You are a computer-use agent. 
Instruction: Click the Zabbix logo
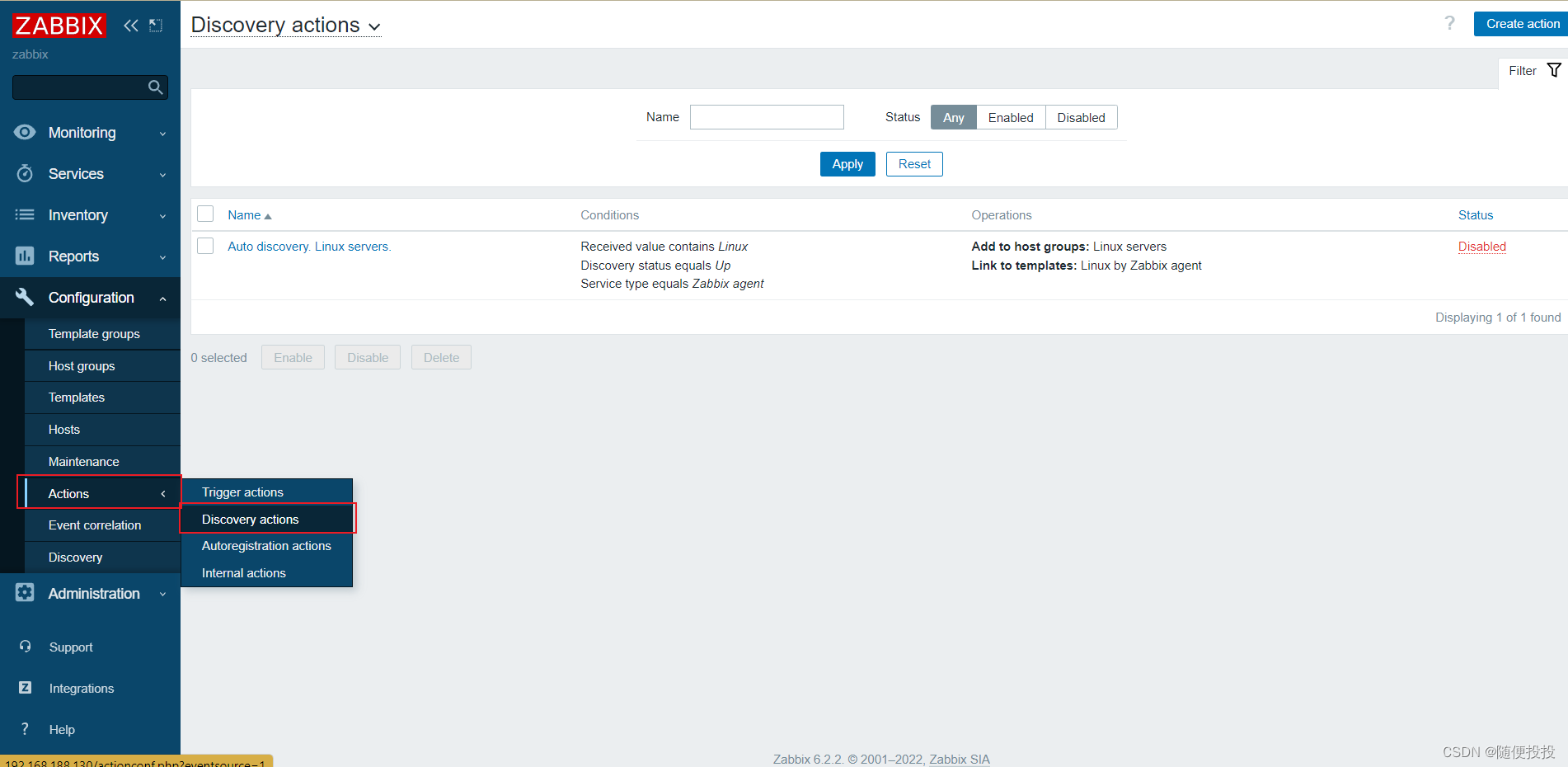pyautogui.click(x=59, y=26)
